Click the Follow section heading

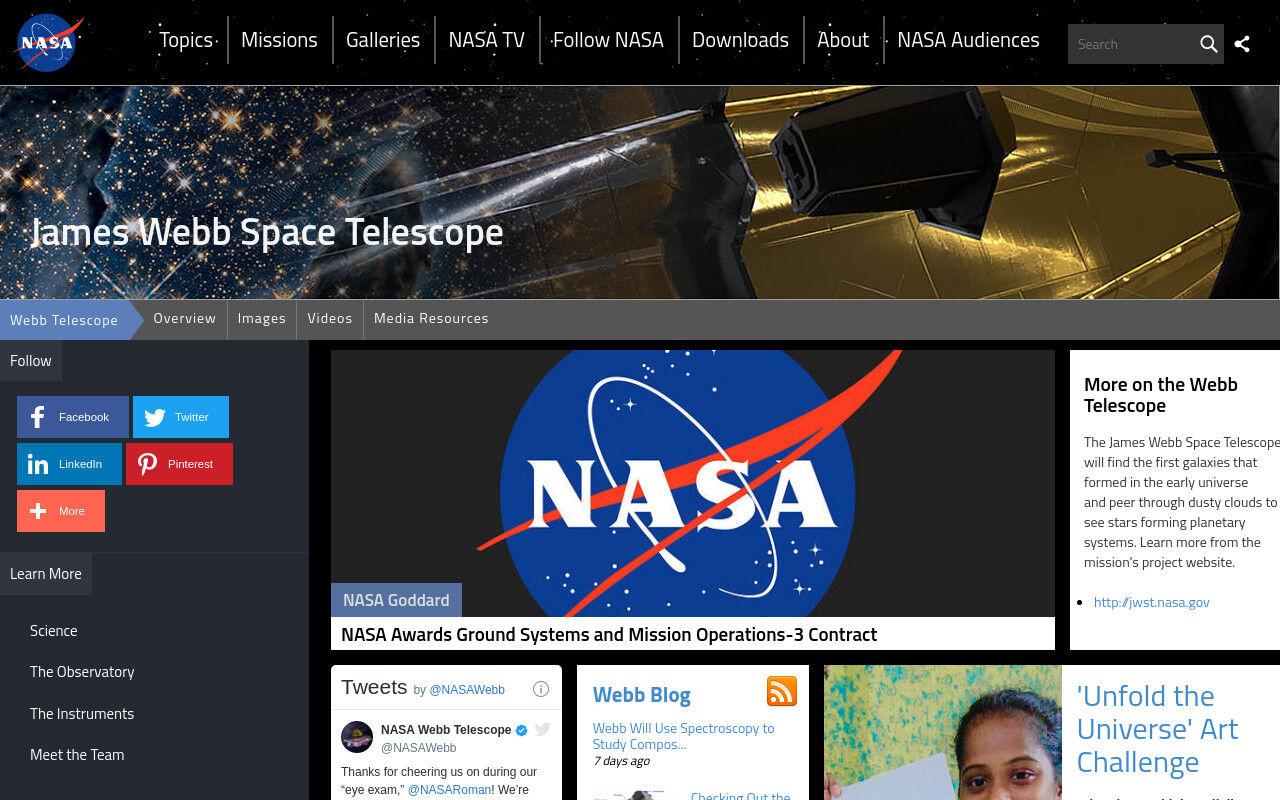point(31,361)
